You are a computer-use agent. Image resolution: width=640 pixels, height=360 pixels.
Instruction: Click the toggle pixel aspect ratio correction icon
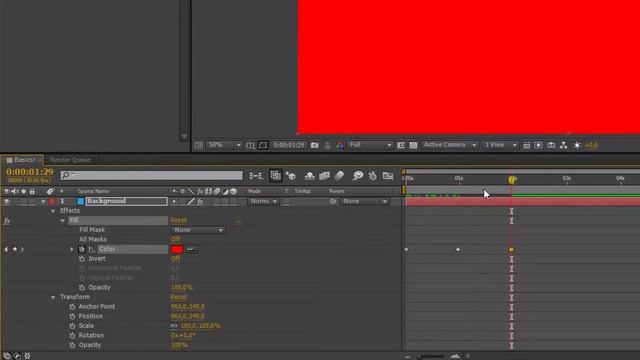click(x=527, y=145)
